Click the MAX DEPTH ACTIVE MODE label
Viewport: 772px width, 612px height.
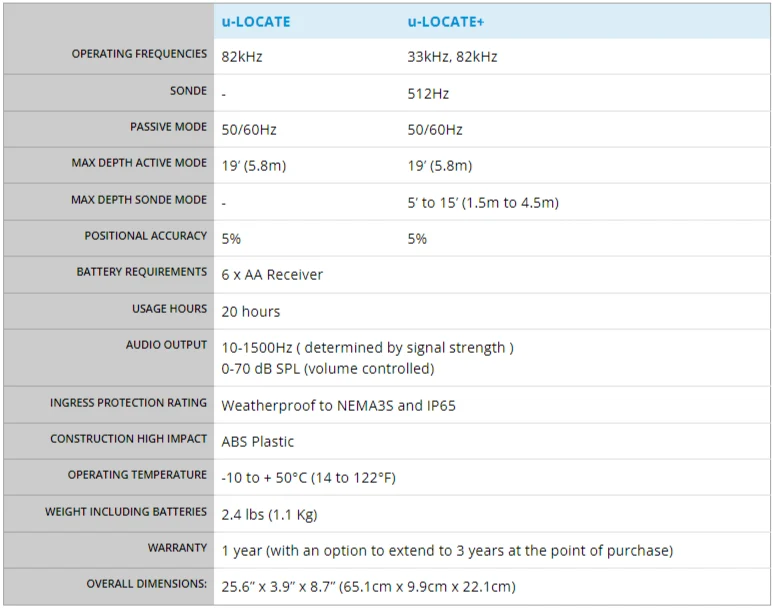(x=139, y=162)
